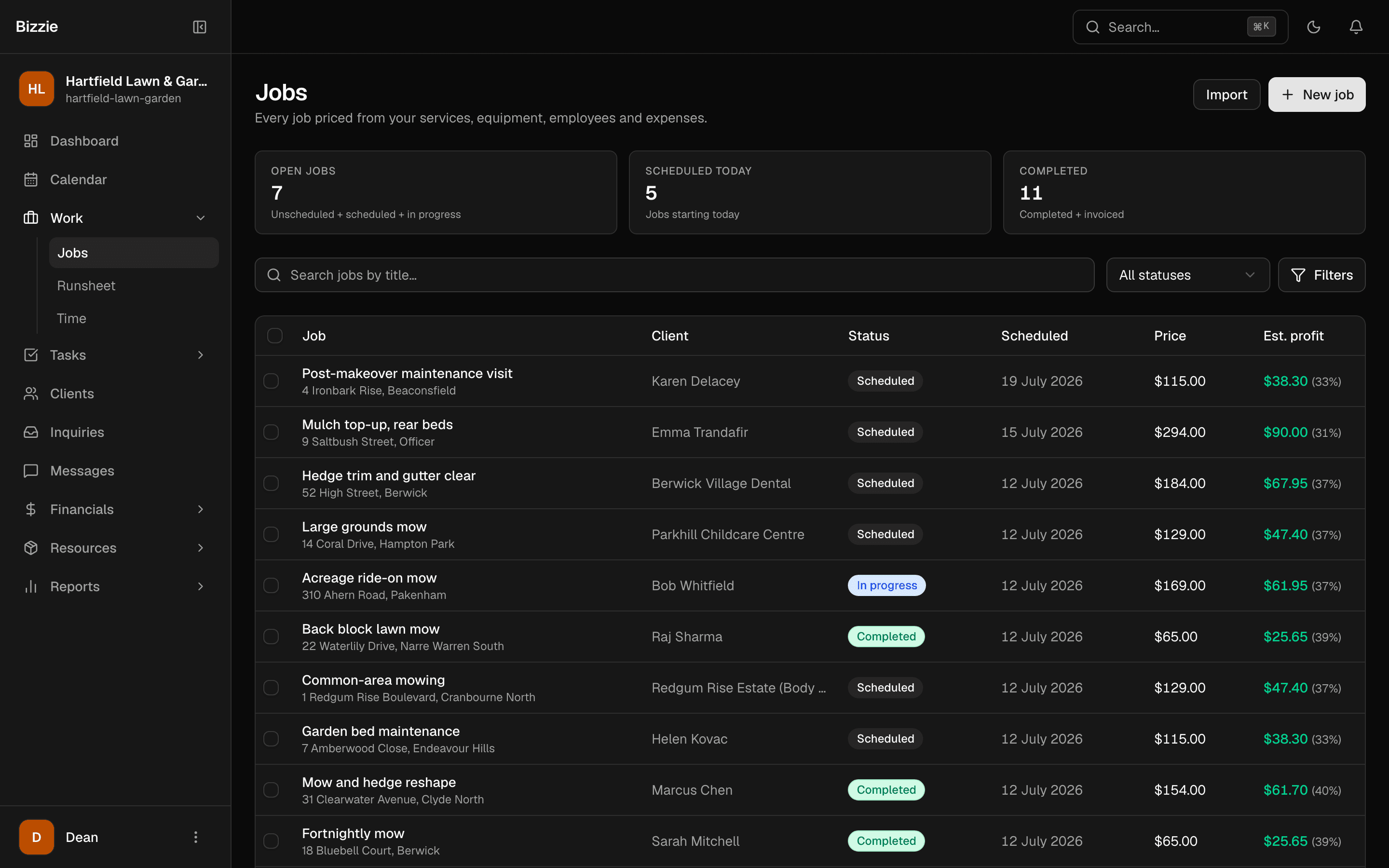Click the Reports bar chart icon
Image resolution: width=1389 pixels, height=868 pixels.
click(x=31, y=586)
